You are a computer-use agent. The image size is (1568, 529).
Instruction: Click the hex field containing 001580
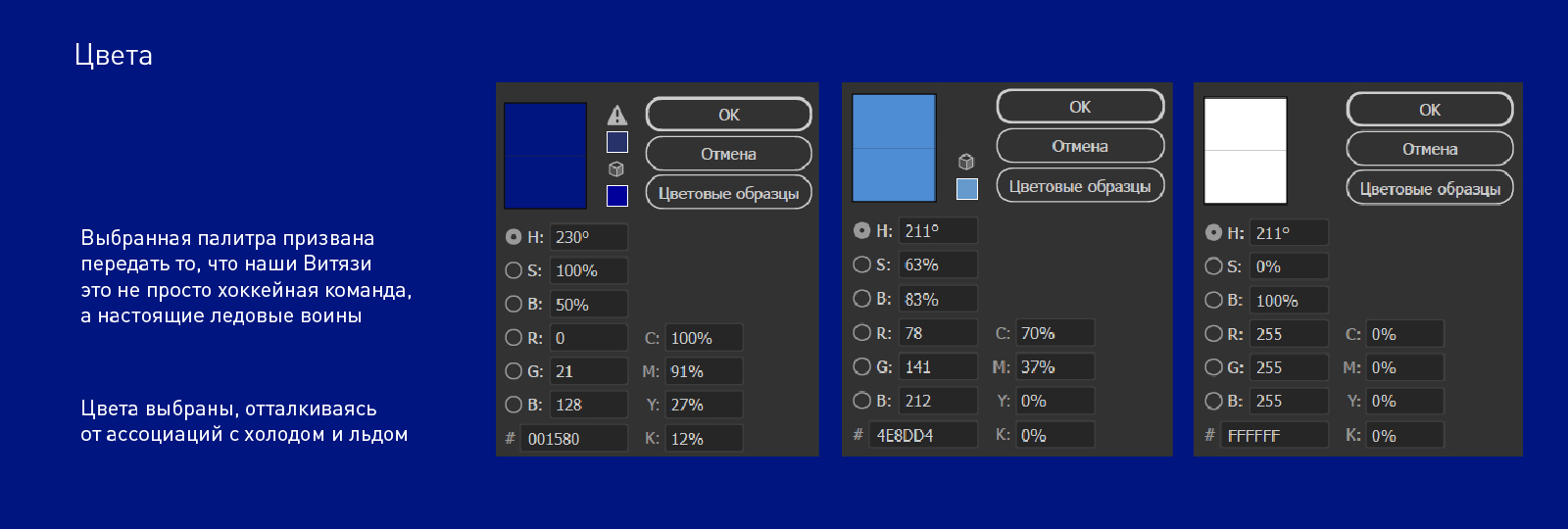574,439
